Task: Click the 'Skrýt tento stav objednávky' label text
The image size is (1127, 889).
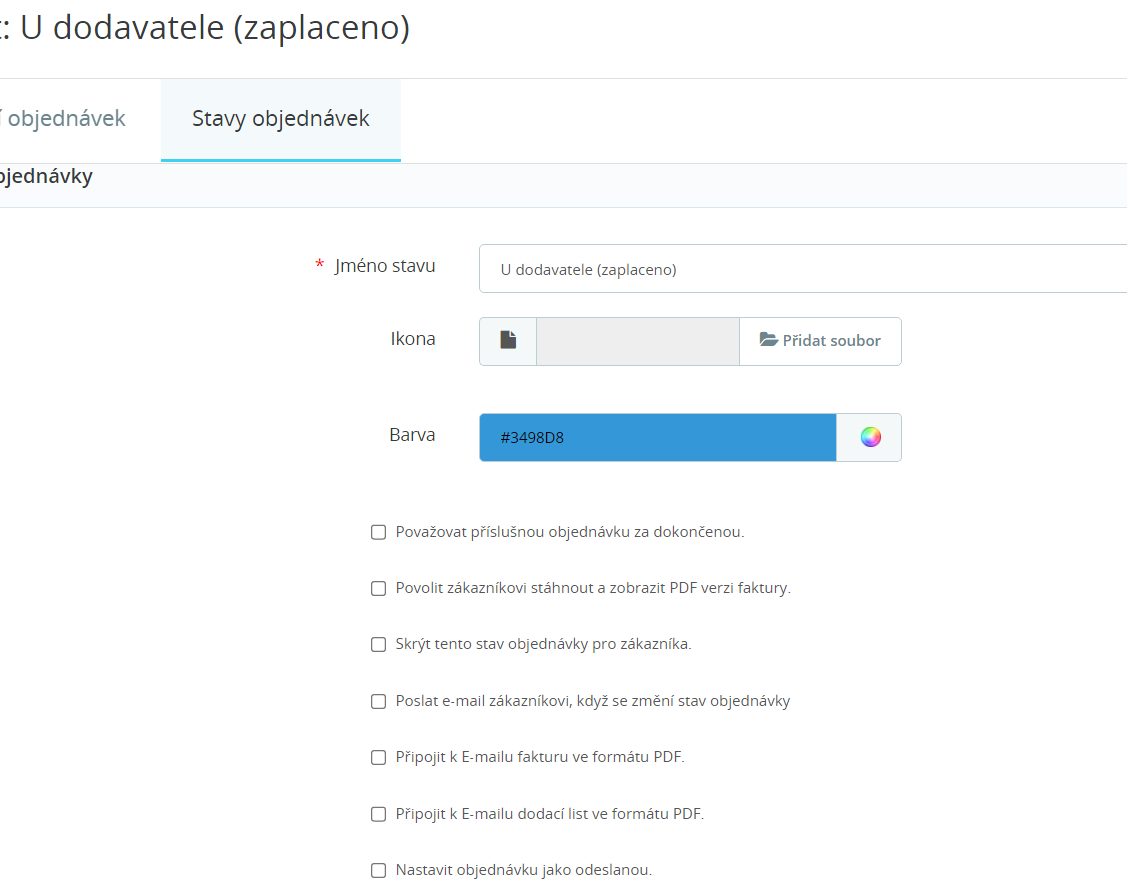Action: coord(543,644)
